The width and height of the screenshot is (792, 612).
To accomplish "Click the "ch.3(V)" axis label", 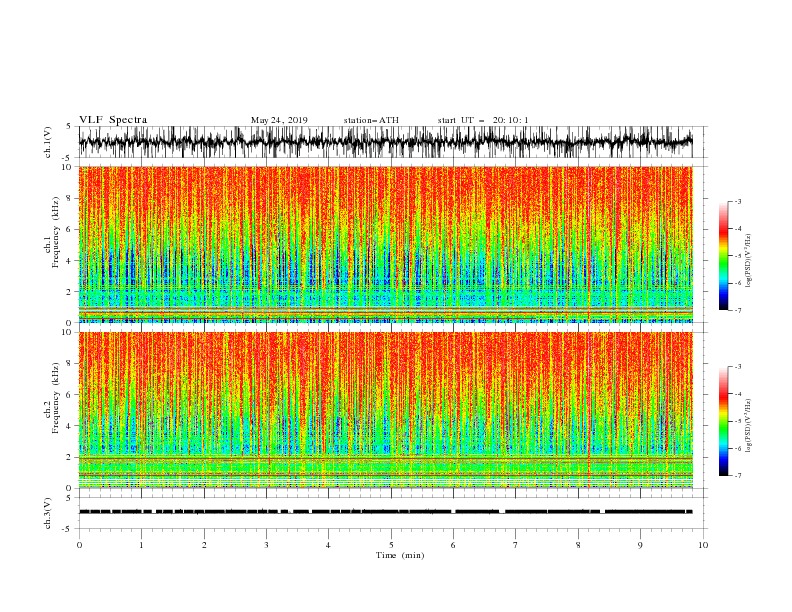I will [x=48, y=513].
